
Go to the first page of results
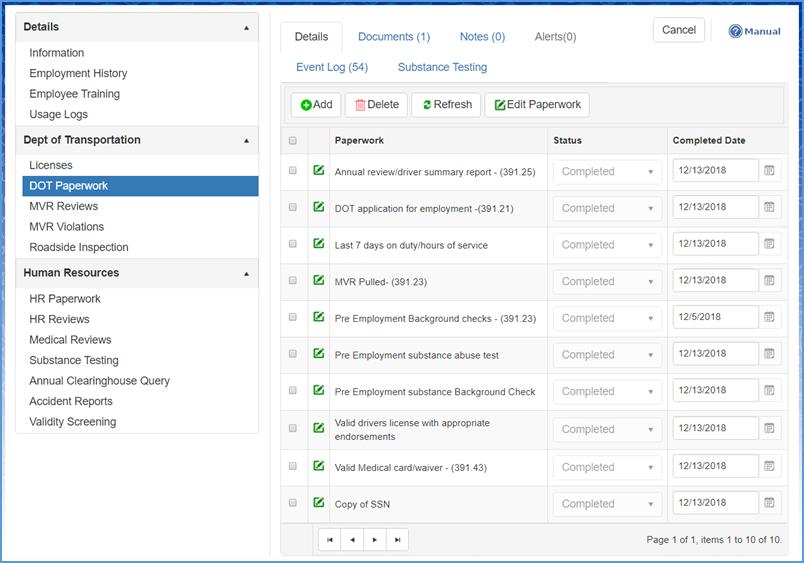(x=329, y=540)
